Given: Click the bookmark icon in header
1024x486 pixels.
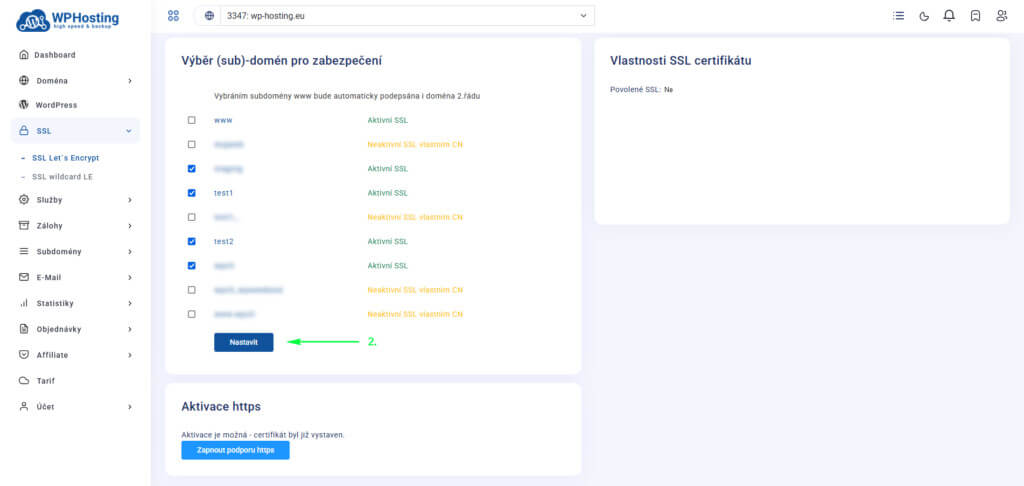Looking at the screenshot, I should click(975, 16).
